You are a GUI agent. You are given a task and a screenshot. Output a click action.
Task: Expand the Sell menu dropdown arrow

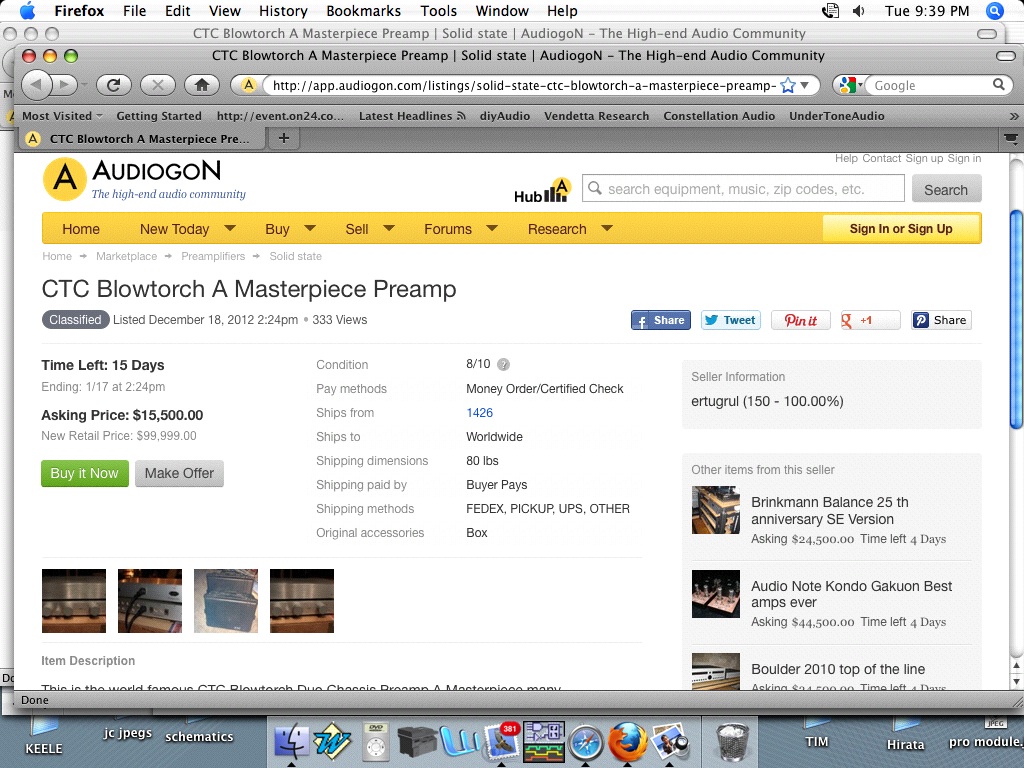389,229
